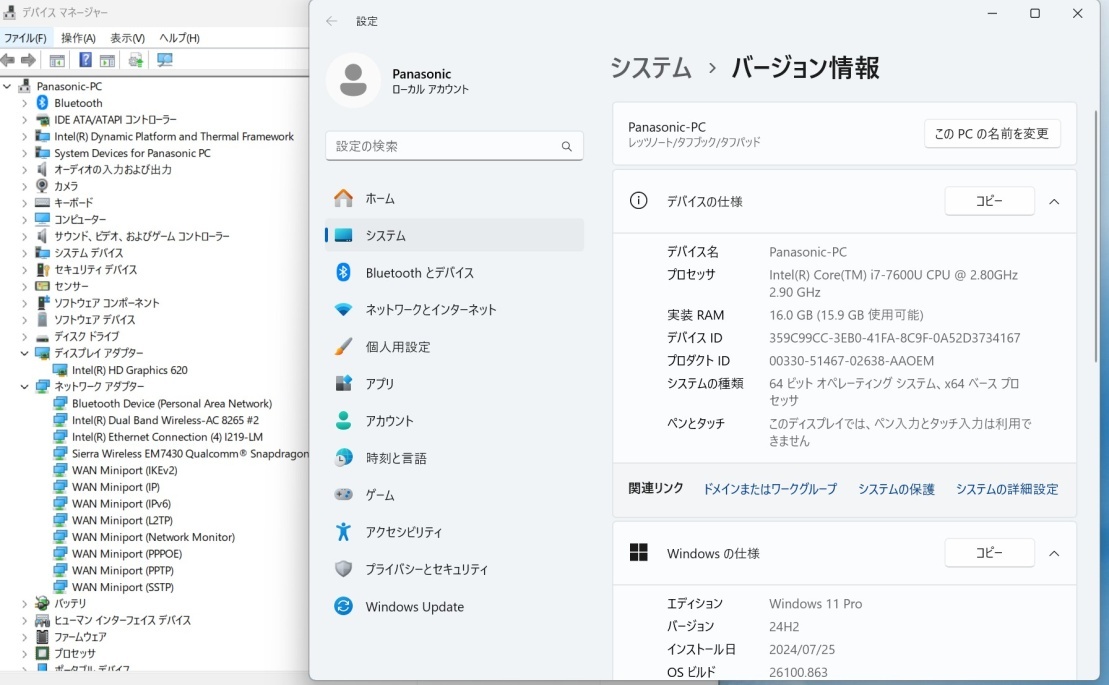Click the Home (ホーム) house icon in Settings
The width and height of the screenshot is (1109, 685).
pyautogui.click(x=344, y=199)
